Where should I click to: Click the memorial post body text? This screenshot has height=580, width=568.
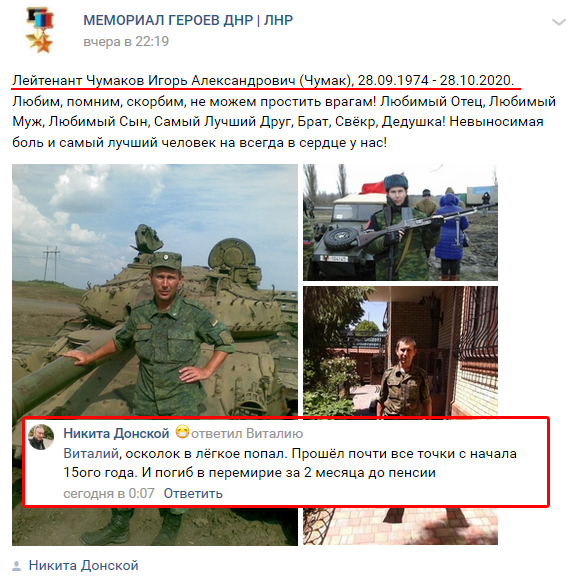(284, 122)
